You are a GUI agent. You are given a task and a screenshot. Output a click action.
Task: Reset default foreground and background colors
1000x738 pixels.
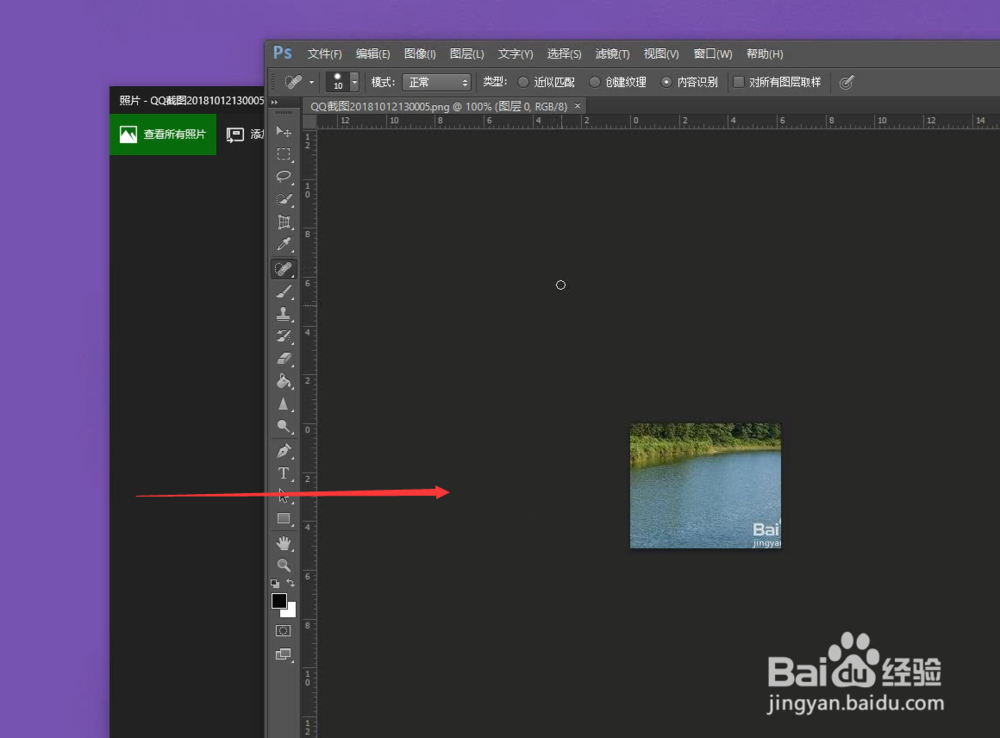point(275,583)
